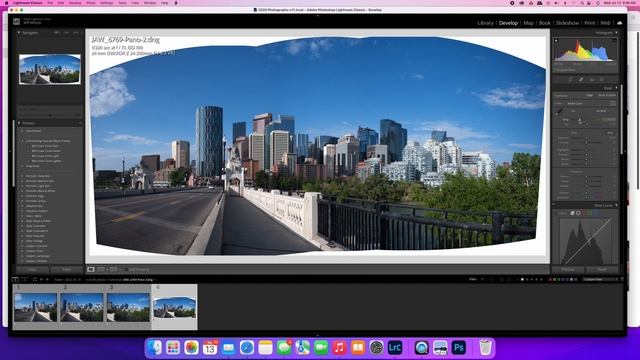Select the point curve circle icon
Image resolution: width=640 pixels, height=360 pixels.
(x=578, y=213)
